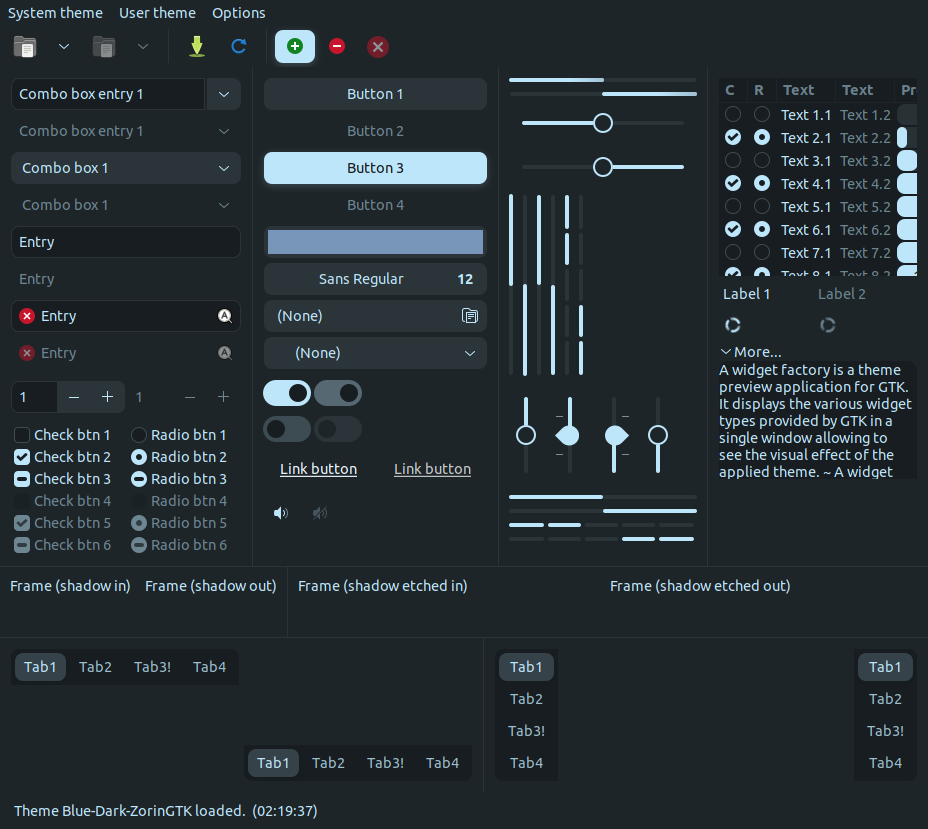Switch to Tab4 in the bottom tab bar
Screen dimensions: 928x829
(x=442, y=763)
